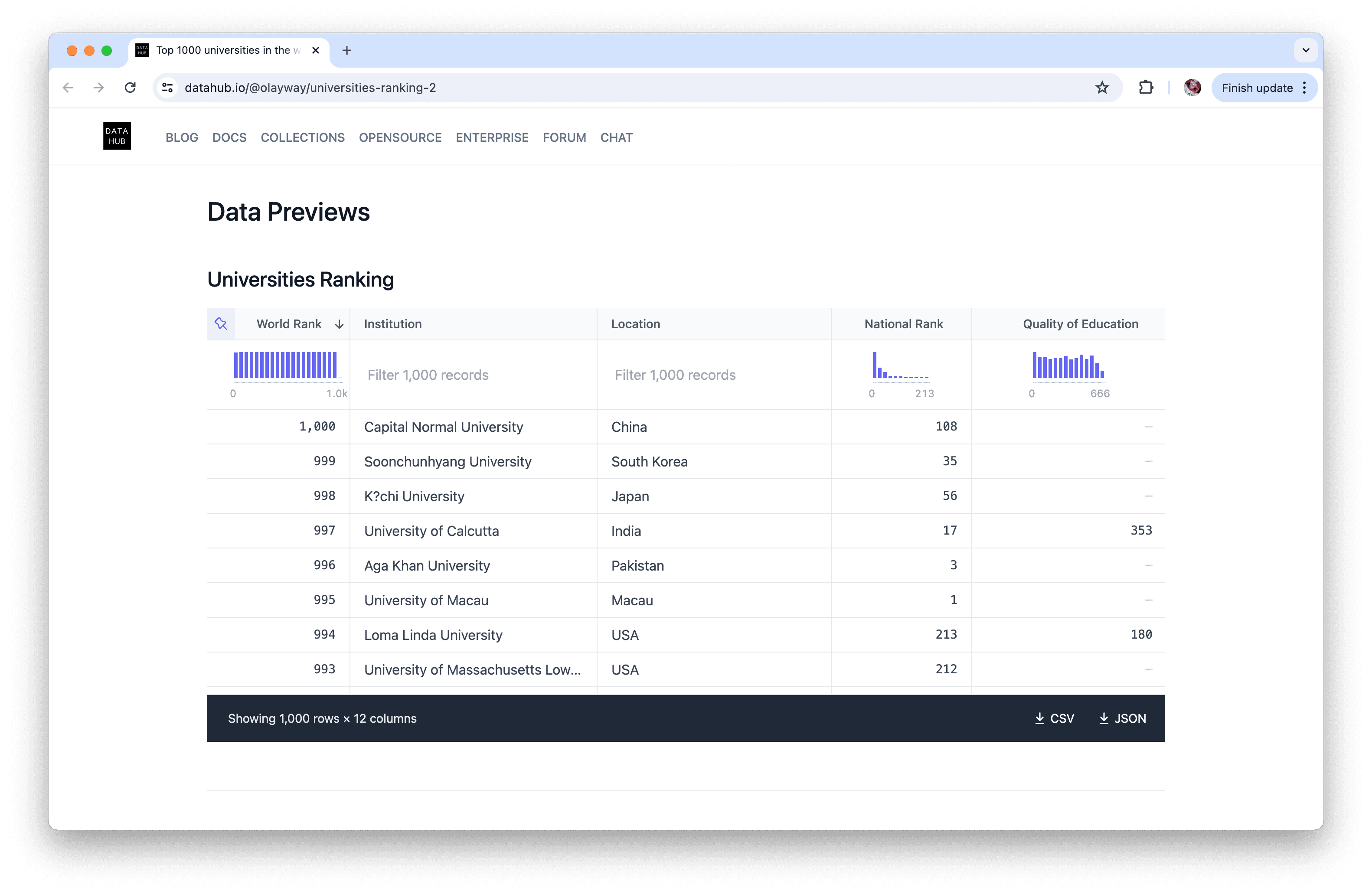Expand the tab search dropdown chevron
This screenshot has width=1372, height=894.
[1306, 51]
